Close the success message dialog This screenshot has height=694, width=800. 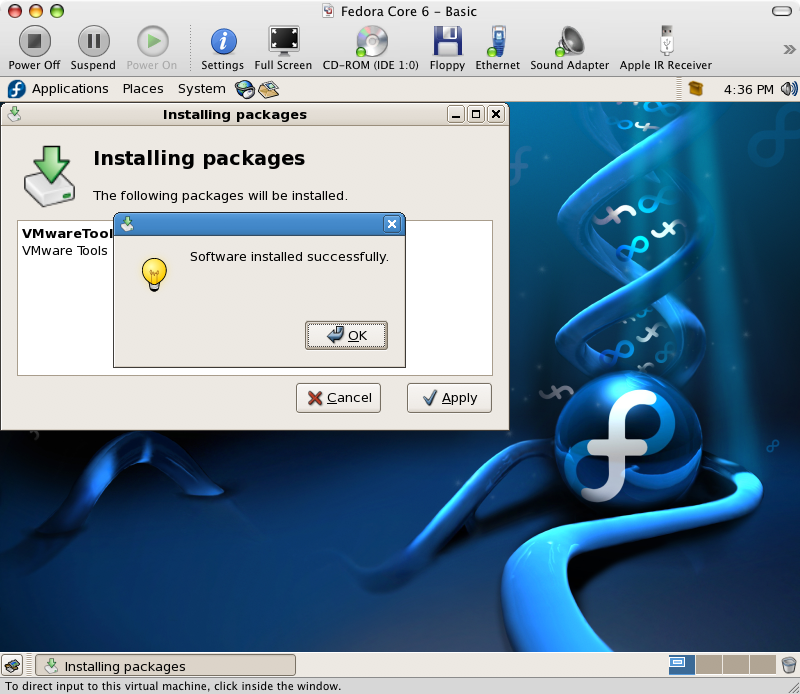coord(392,224)
